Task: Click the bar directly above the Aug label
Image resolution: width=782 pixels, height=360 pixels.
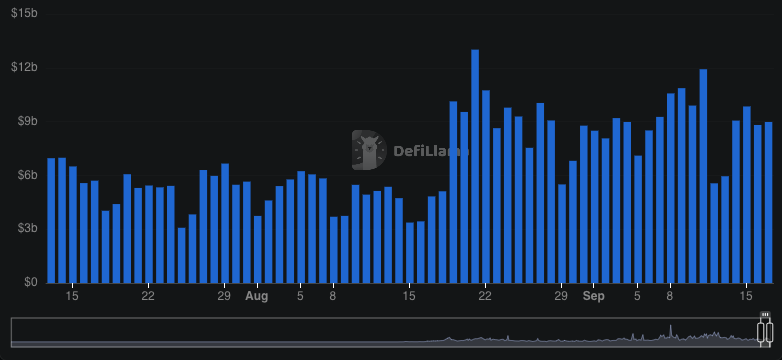Action: click(257, 250)
